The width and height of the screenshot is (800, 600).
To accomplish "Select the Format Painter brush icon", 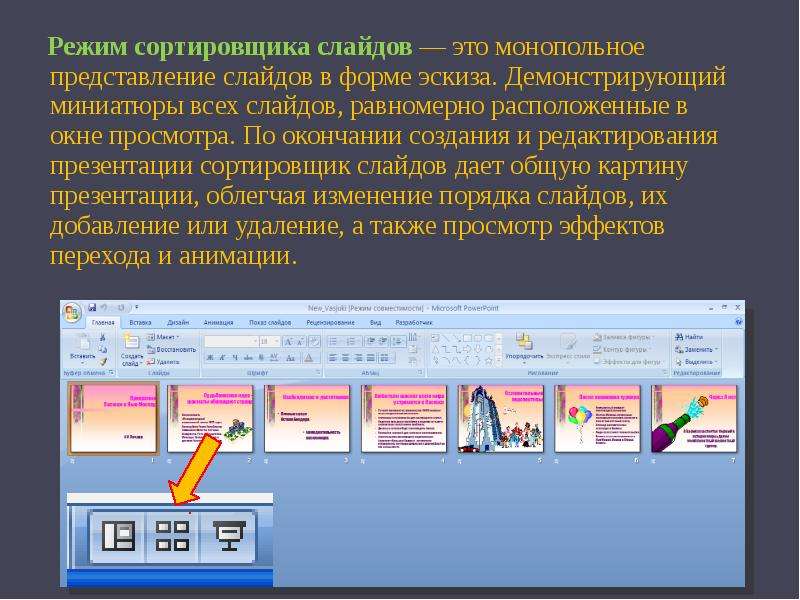I will pyautogui.click(x=103, y=362).
